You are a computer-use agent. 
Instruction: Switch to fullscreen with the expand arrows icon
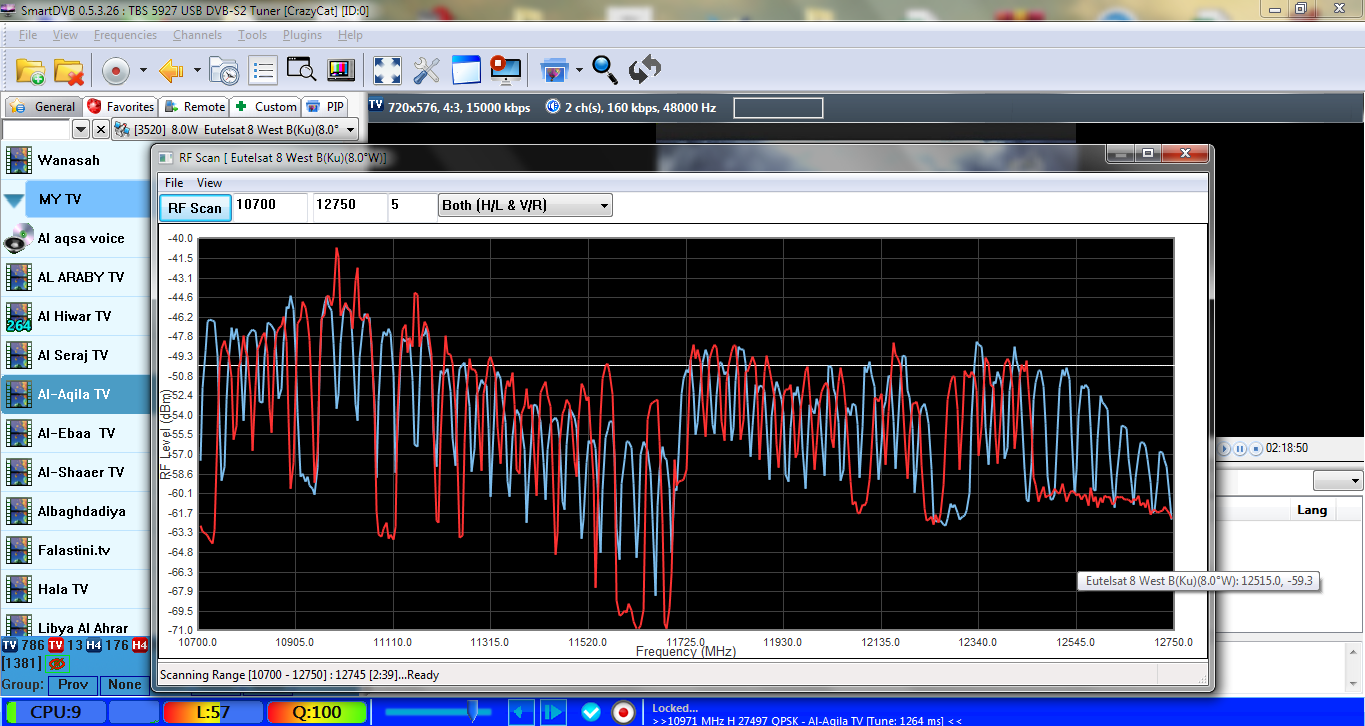click(x=388, y=70)
